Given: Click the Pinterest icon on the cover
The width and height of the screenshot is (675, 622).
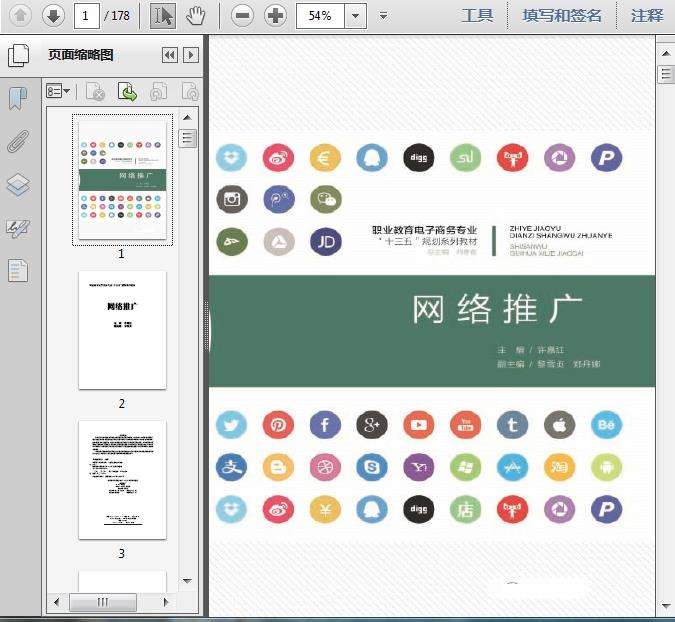Looking at the screenshot, I should click(x=278, y=425).
